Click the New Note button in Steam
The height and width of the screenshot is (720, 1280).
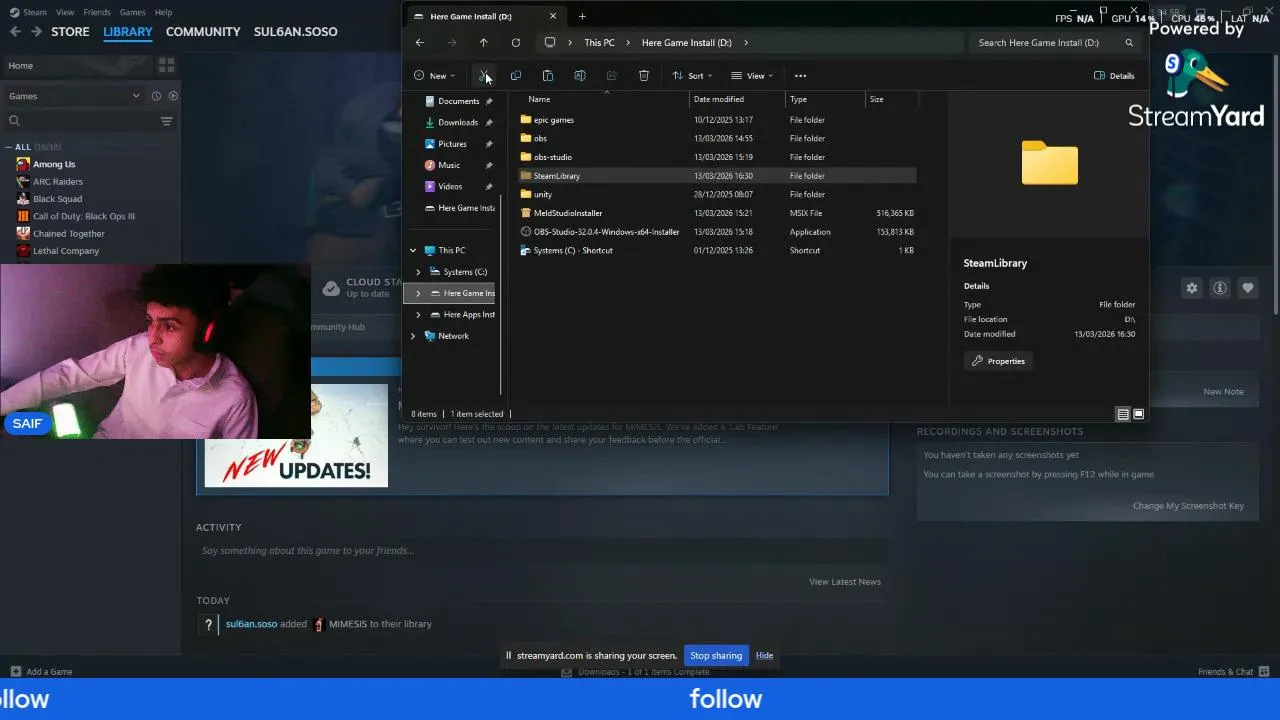coord(1223,392)
